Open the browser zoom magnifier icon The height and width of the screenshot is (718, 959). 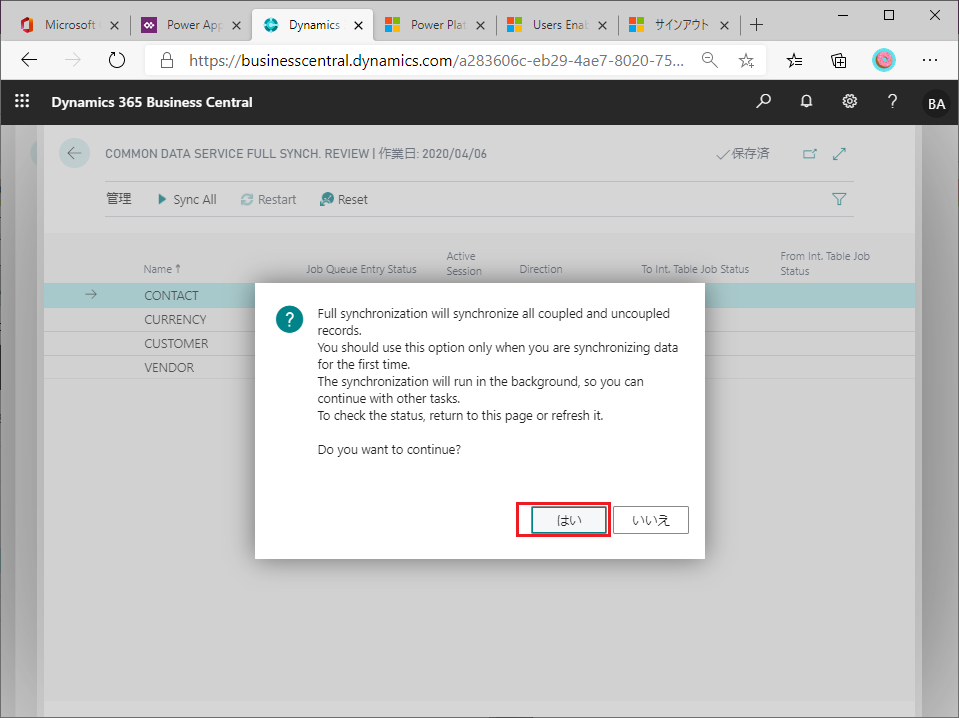709,60
